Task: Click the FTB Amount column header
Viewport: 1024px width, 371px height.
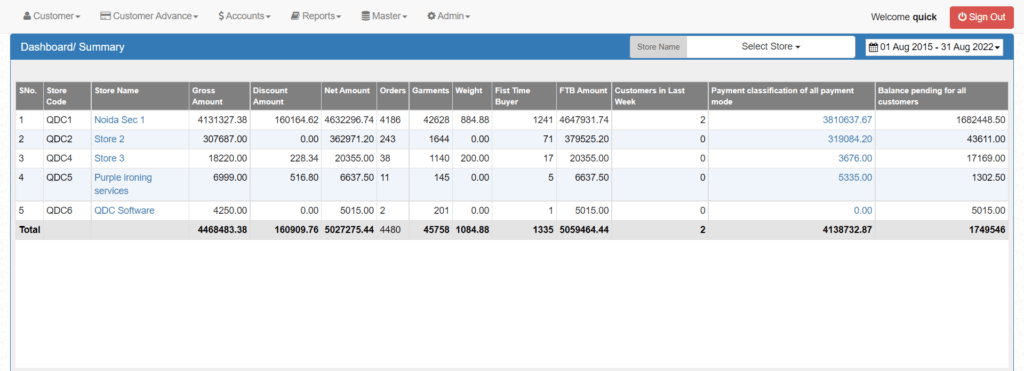Action: (x=584, y=96)
